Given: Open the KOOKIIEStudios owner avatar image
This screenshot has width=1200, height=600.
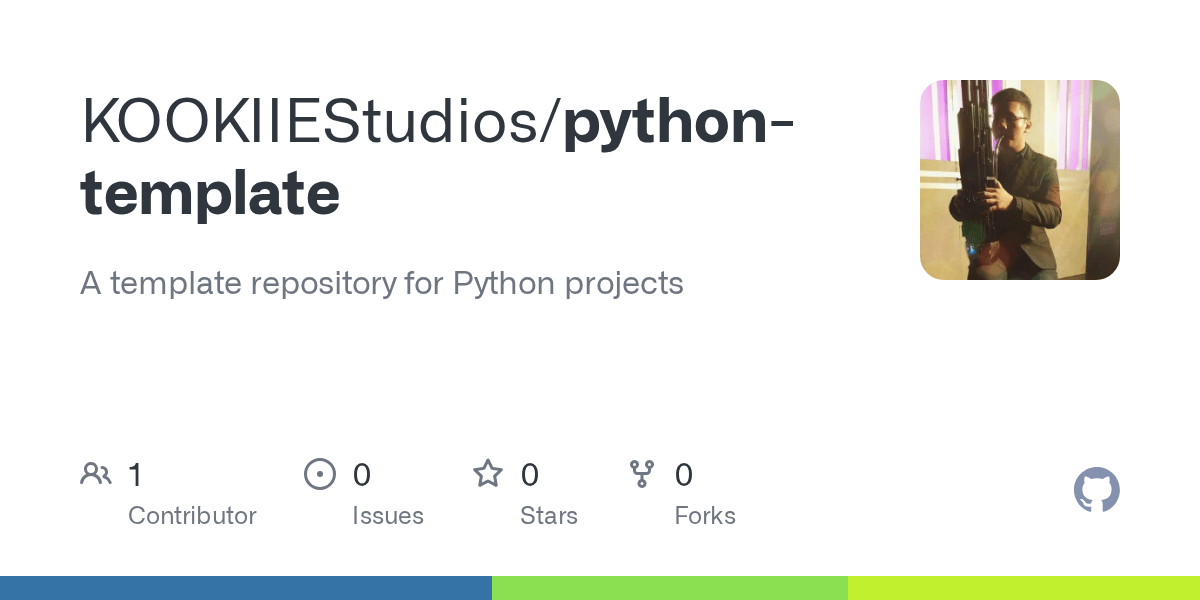Looking at the screenshot, I should 1019,180.
